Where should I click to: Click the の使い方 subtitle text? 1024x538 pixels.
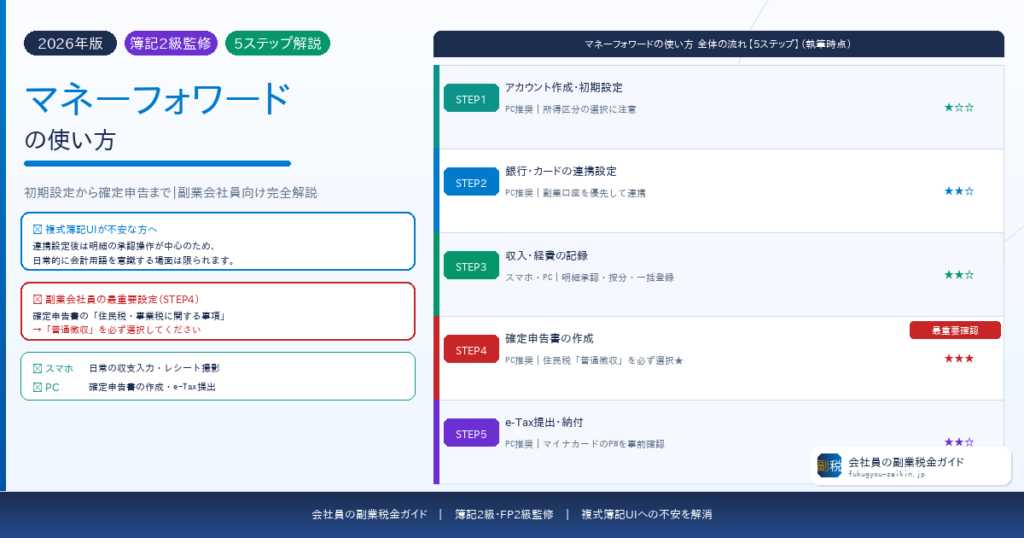pyautogui.click(x=70, y=140)
